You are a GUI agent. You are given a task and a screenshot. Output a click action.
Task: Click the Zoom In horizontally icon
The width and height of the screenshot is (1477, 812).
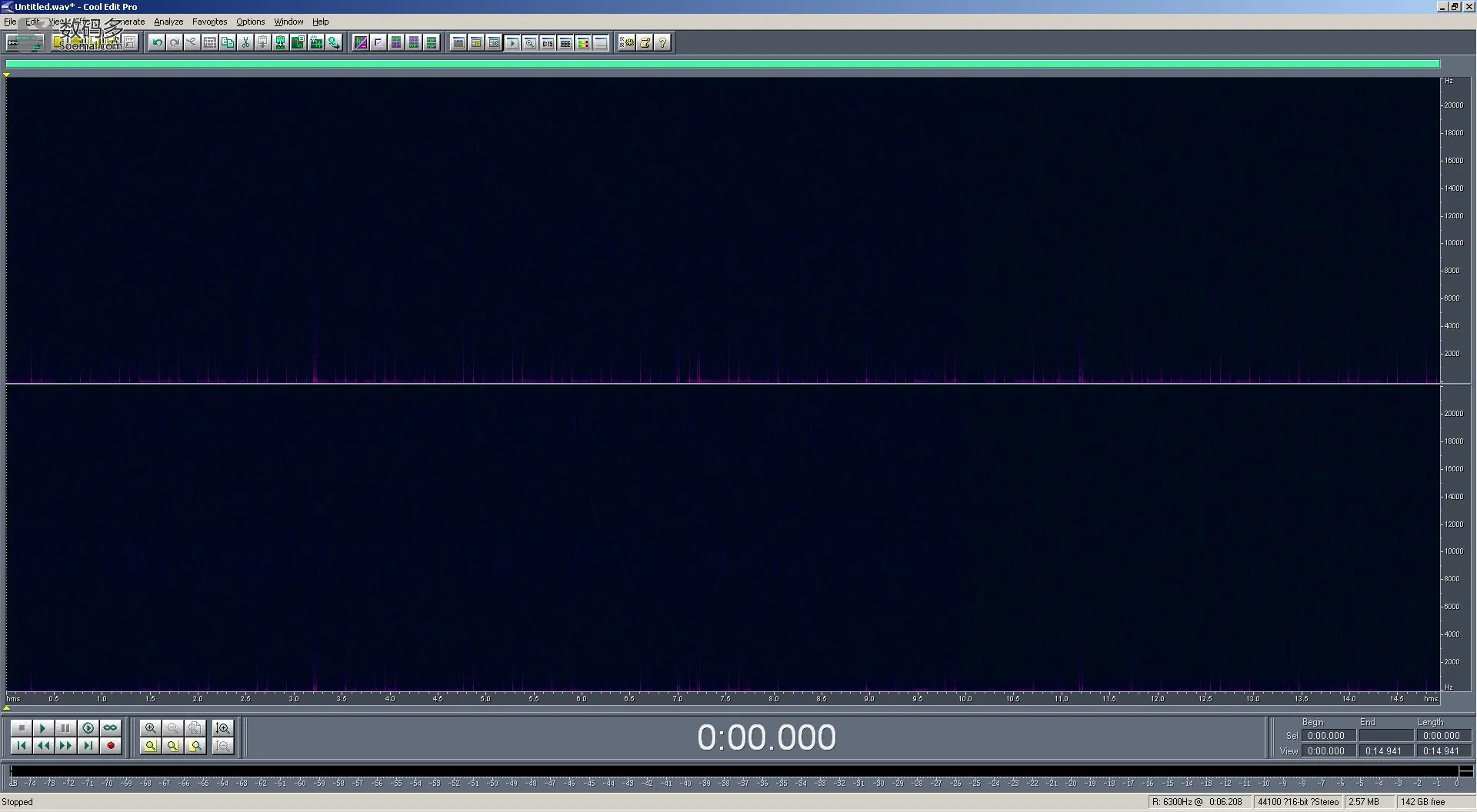pos(151,727)
